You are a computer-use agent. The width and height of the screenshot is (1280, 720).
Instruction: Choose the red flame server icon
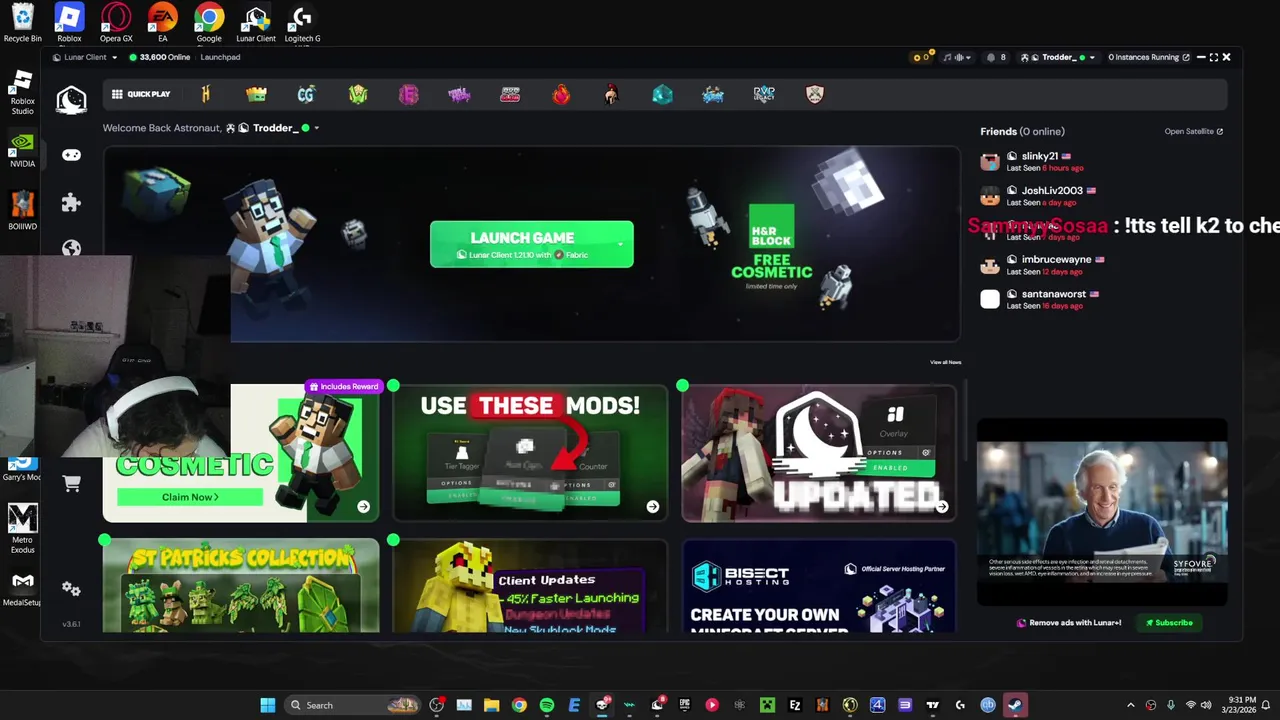click(x=561, y=94)
